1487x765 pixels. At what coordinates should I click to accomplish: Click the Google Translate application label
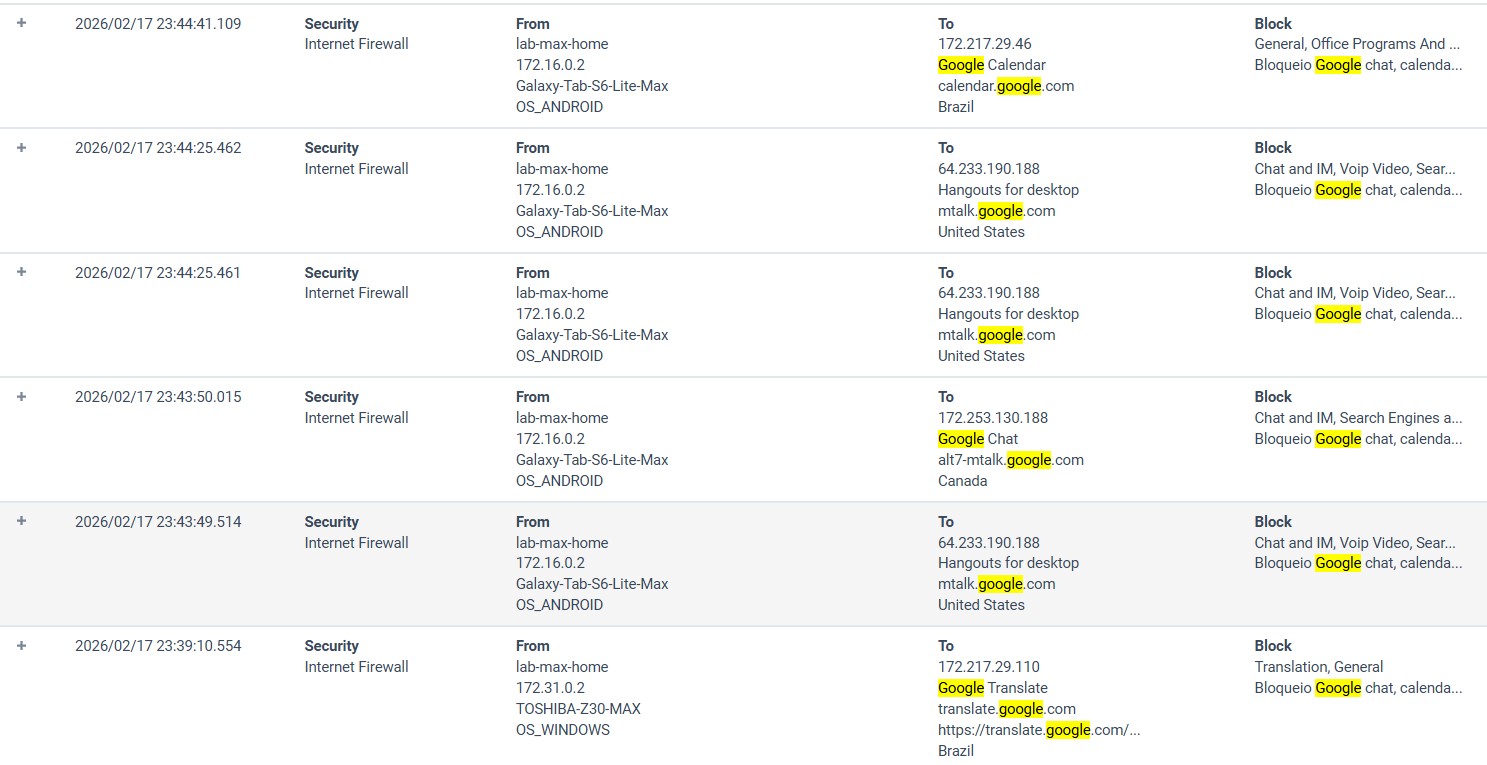click(x=992, y=688)
